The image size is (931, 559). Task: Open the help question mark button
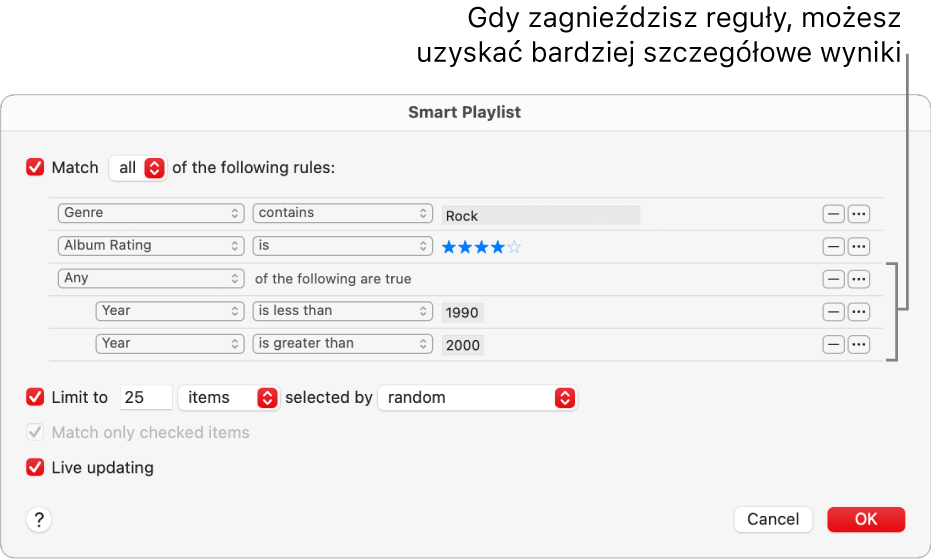click(x=39, y=519)
